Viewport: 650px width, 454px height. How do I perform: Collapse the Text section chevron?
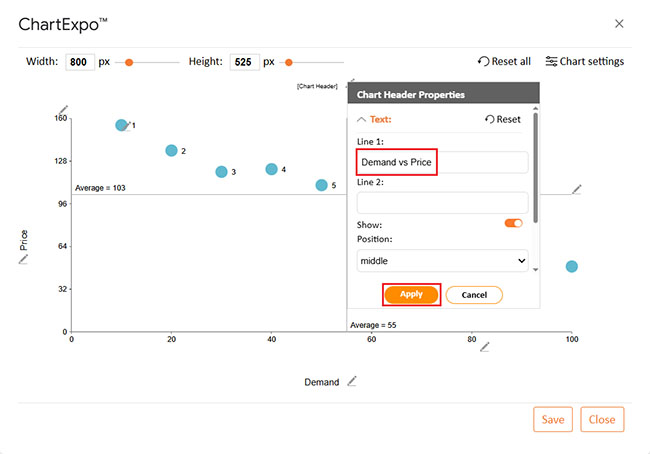coord(361,119)
